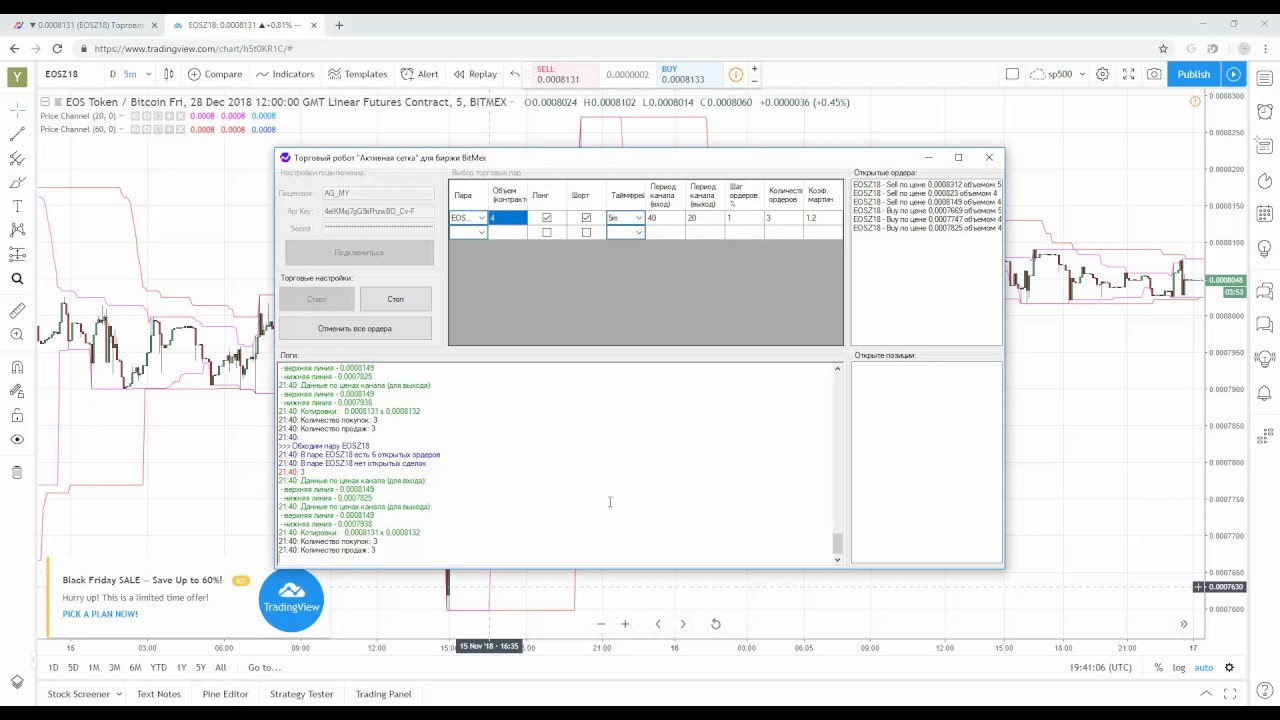This screenshot has width=1280, height=720.
Task: Select the 5D date range
Action: pyautogui.click(x=73, y=667)
